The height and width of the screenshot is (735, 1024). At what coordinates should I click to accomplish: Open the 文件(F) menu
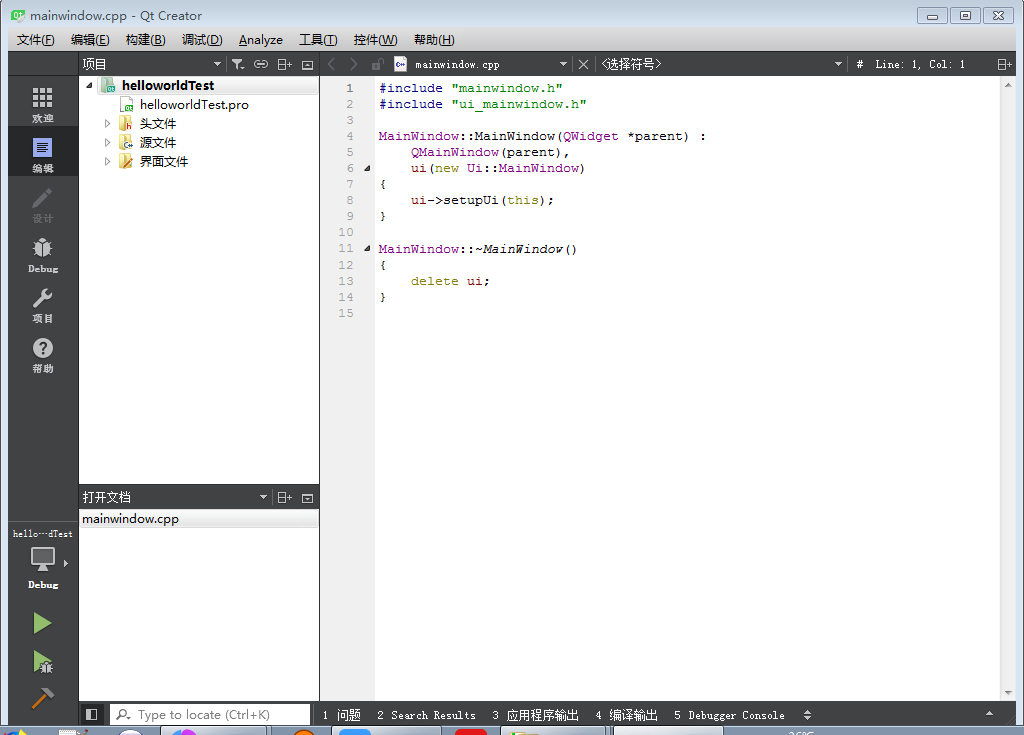coord(35,40)
